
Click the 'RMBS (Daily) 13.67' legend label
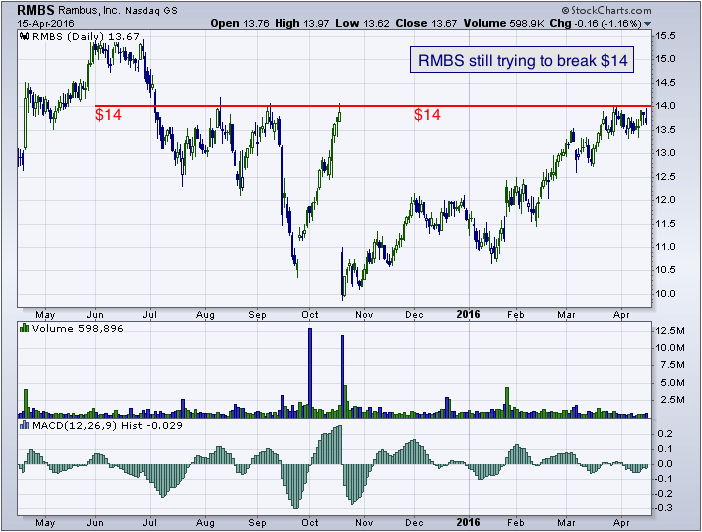point(86,36)
